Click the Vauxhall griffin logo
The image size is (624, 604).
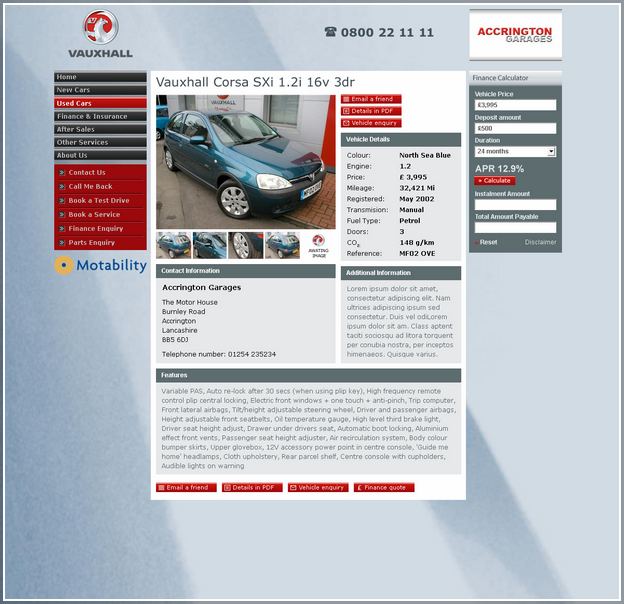coord(100,34)
